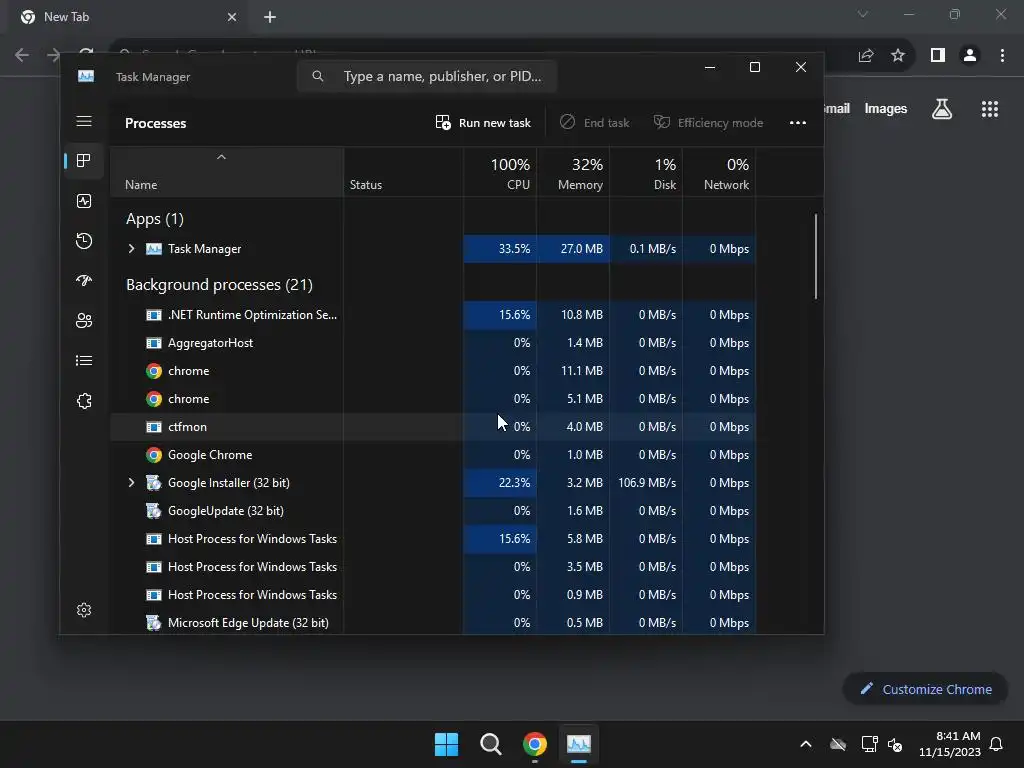
Task: Toggle sort direction arrow above Name column
Action: tap(221, 157)
